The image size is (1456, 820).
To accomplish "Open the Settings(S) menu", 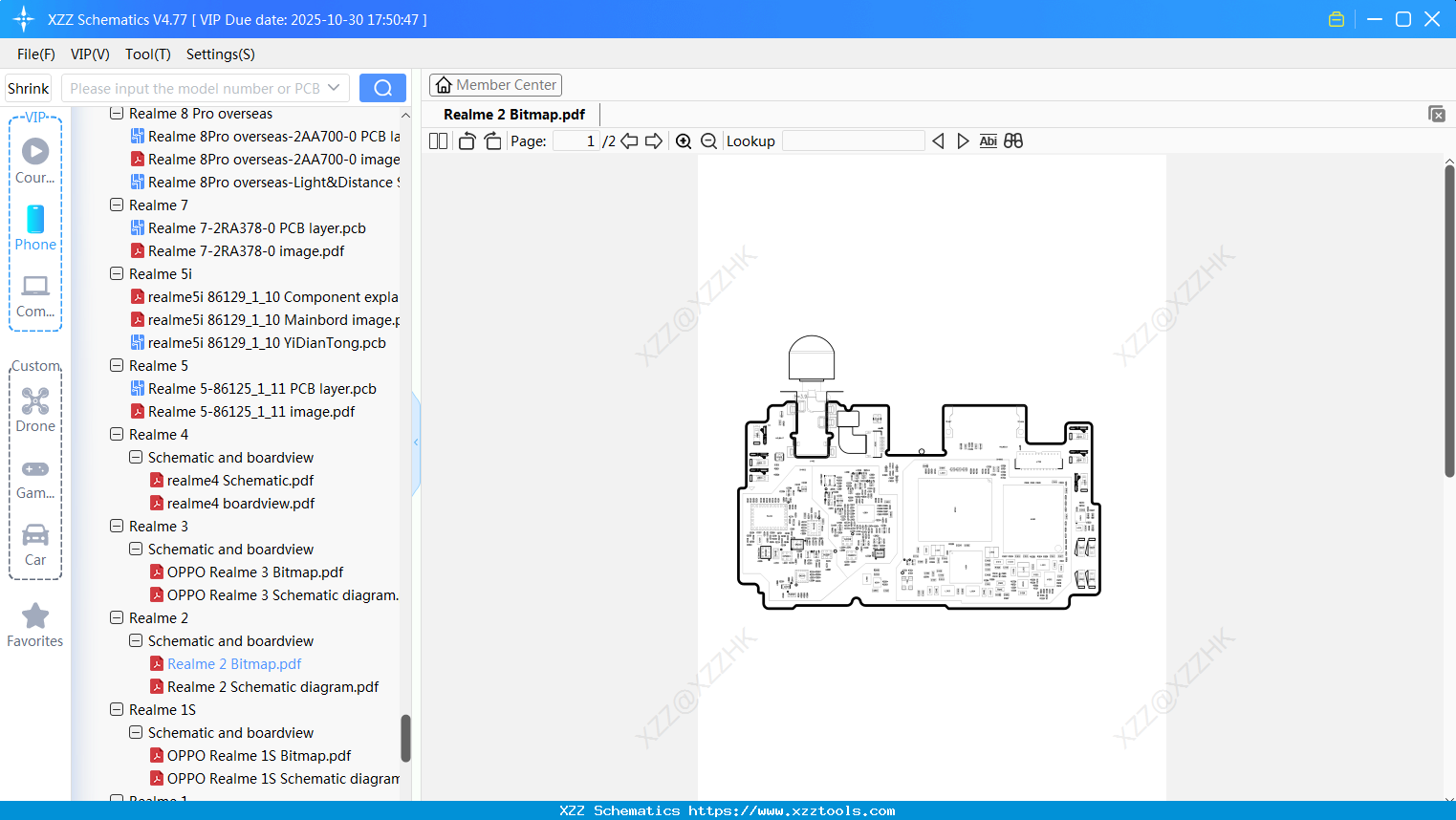I will tap(221, 54).
